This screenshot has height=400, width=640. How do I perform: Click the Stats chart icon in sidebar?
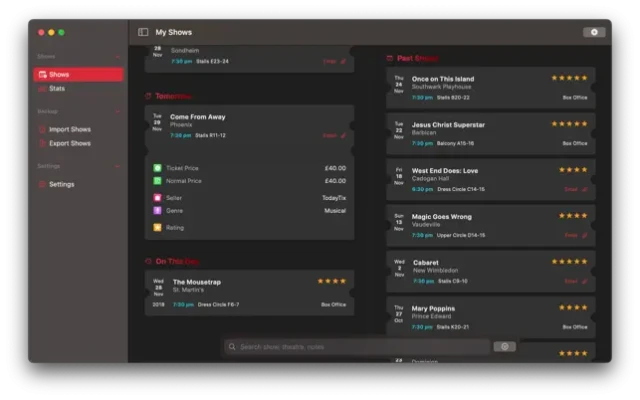[42, 89]
